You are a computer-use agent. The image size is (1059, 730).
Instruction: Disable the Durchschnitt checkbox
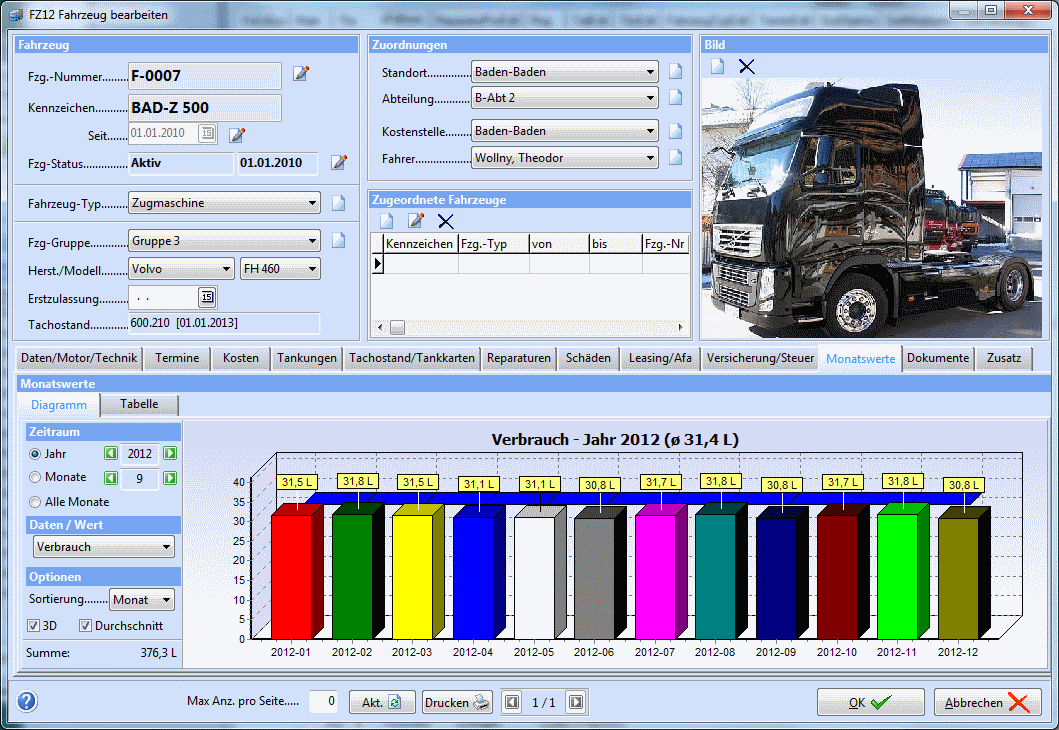(x=86, y=626)
